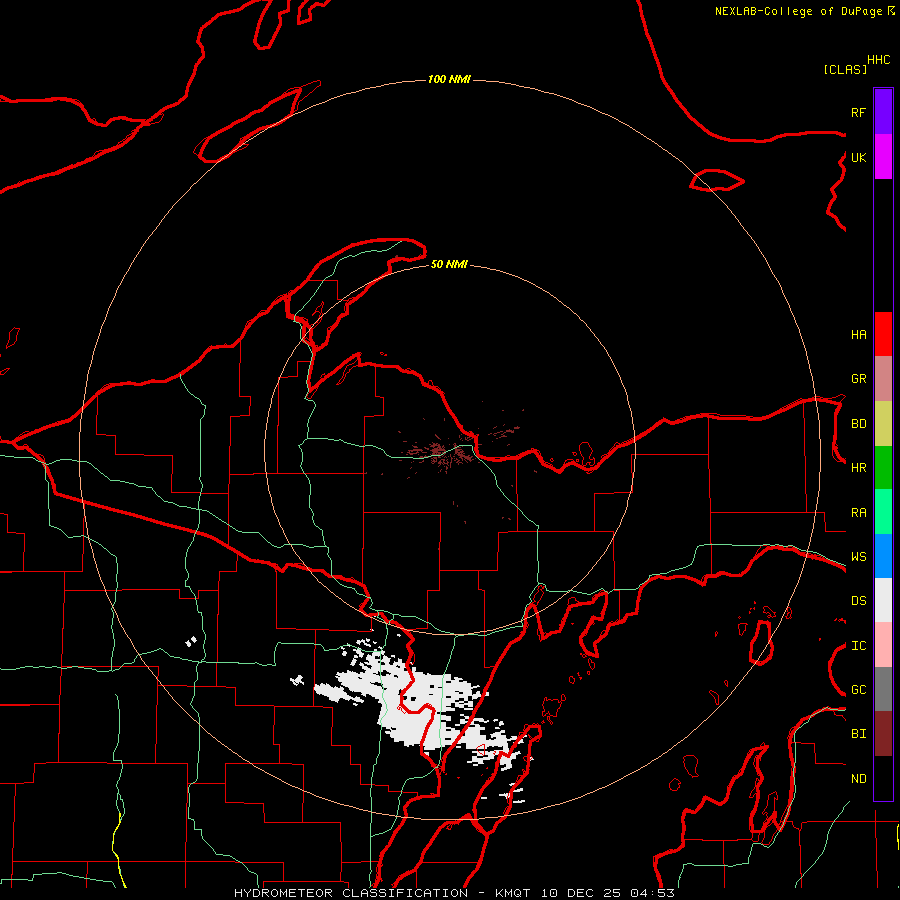Select the IC pink legend swatch
Image resolution: width=900 pixels, height=900 pixels.
(883, 645)
